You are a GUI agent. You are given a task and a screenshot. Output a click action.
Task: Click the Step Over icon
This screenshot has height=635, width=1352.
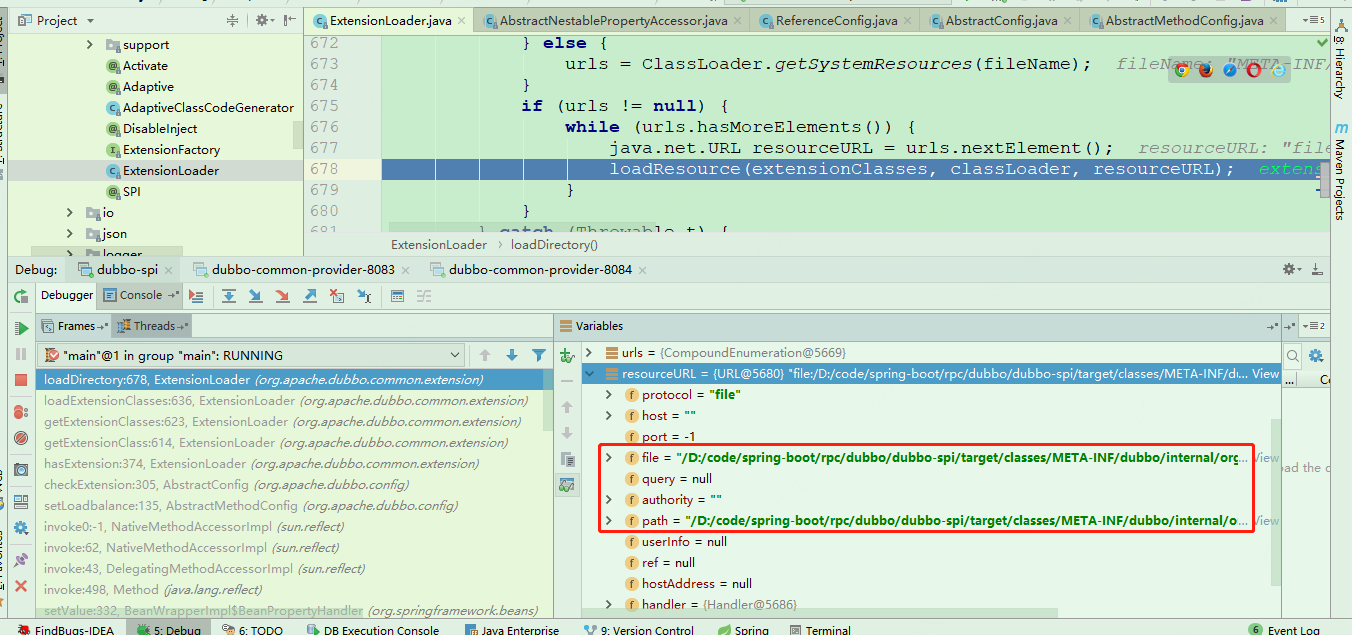click(x=229, y=296)
